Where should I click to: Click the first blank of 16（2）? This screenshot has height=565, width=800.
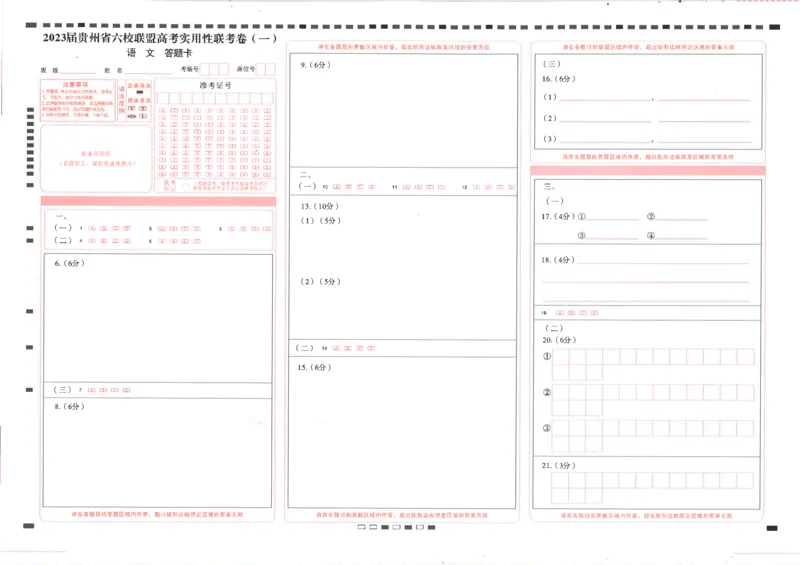pos(605,118)
